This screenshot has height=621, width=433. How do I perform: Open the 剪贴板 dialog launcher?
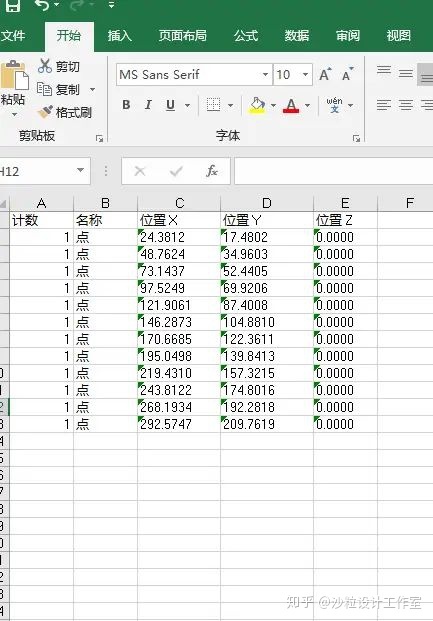click(99, 139)
